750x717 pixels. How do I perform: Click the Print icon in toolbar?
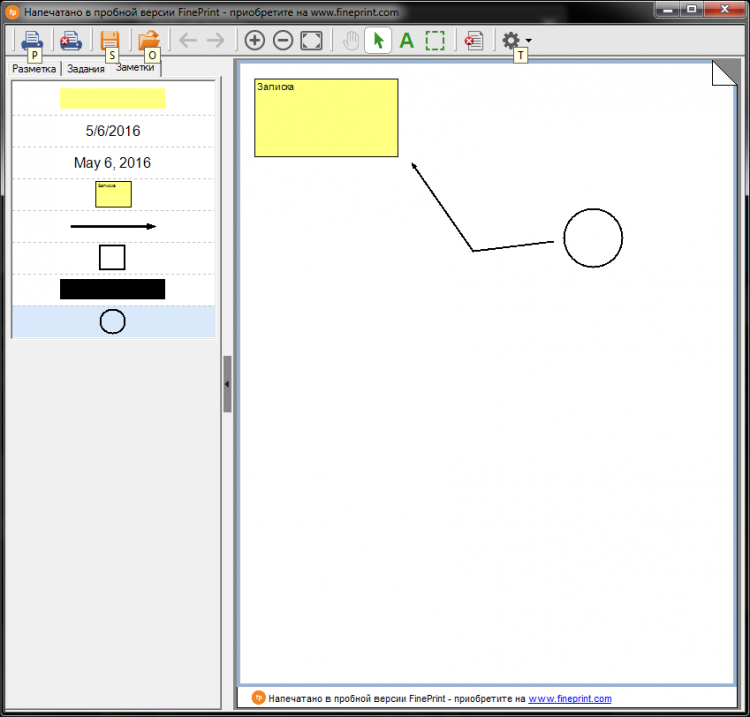[x=32, y=40]
